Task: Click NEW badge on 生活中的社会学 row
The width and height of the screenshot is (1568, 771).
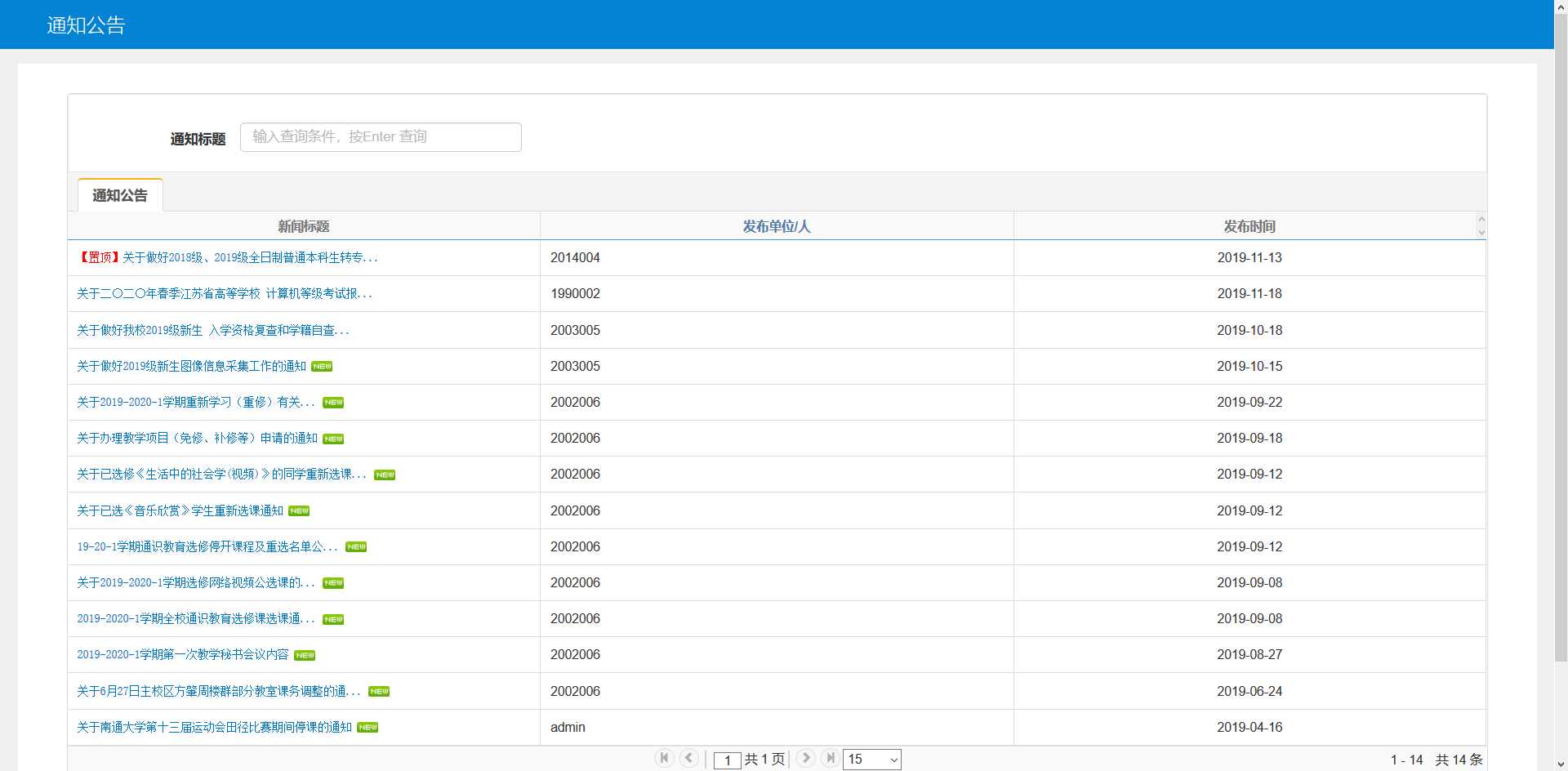Action: [385, 475]
